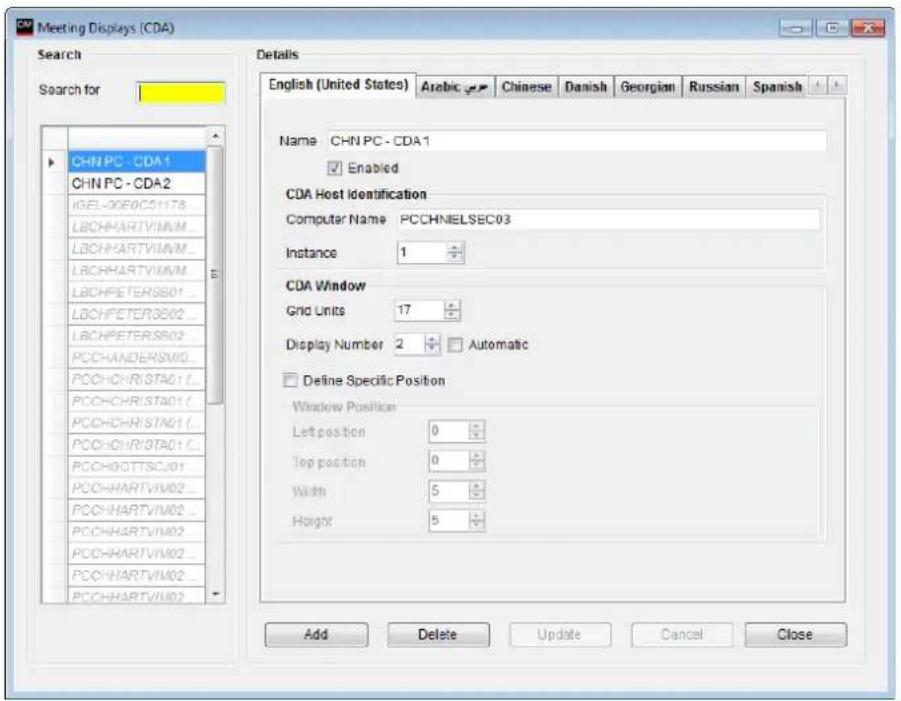Click the Meeting Displays app icon in title bar

pyautogui.click(x=25, y=27)
